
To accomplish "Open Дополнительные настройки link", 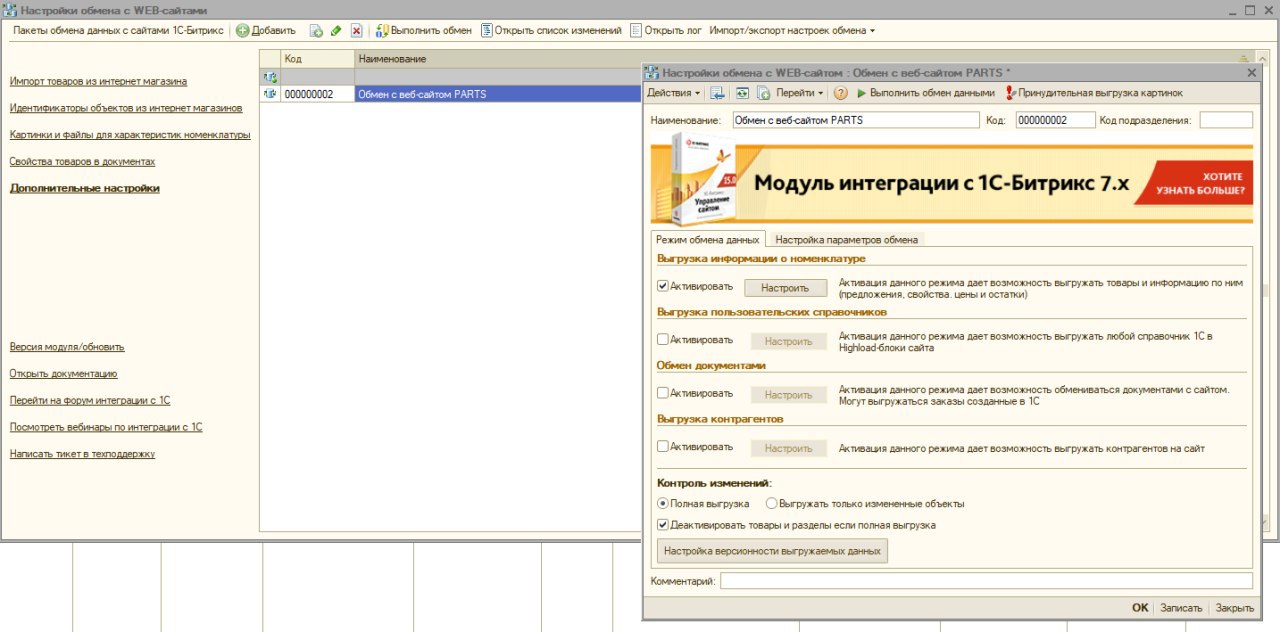I will click(x=84, y=188).
